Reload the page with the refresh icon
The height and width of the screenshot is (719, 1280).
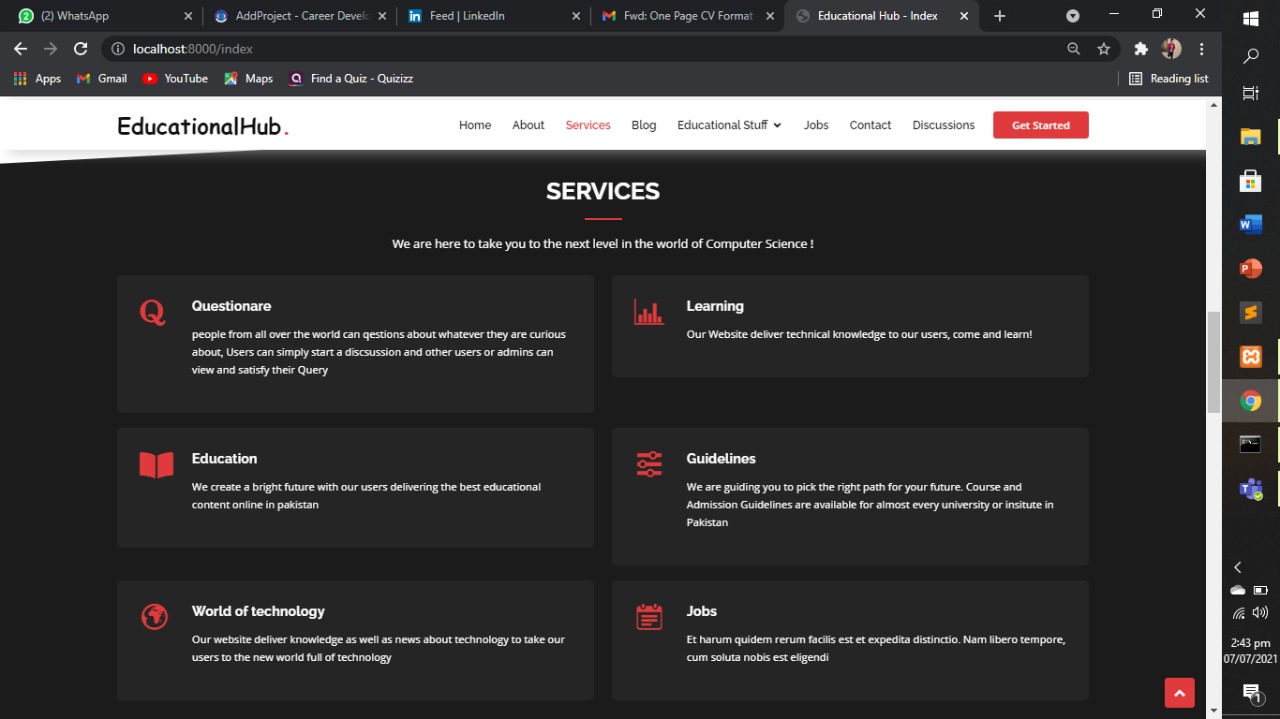click(81, 49)
